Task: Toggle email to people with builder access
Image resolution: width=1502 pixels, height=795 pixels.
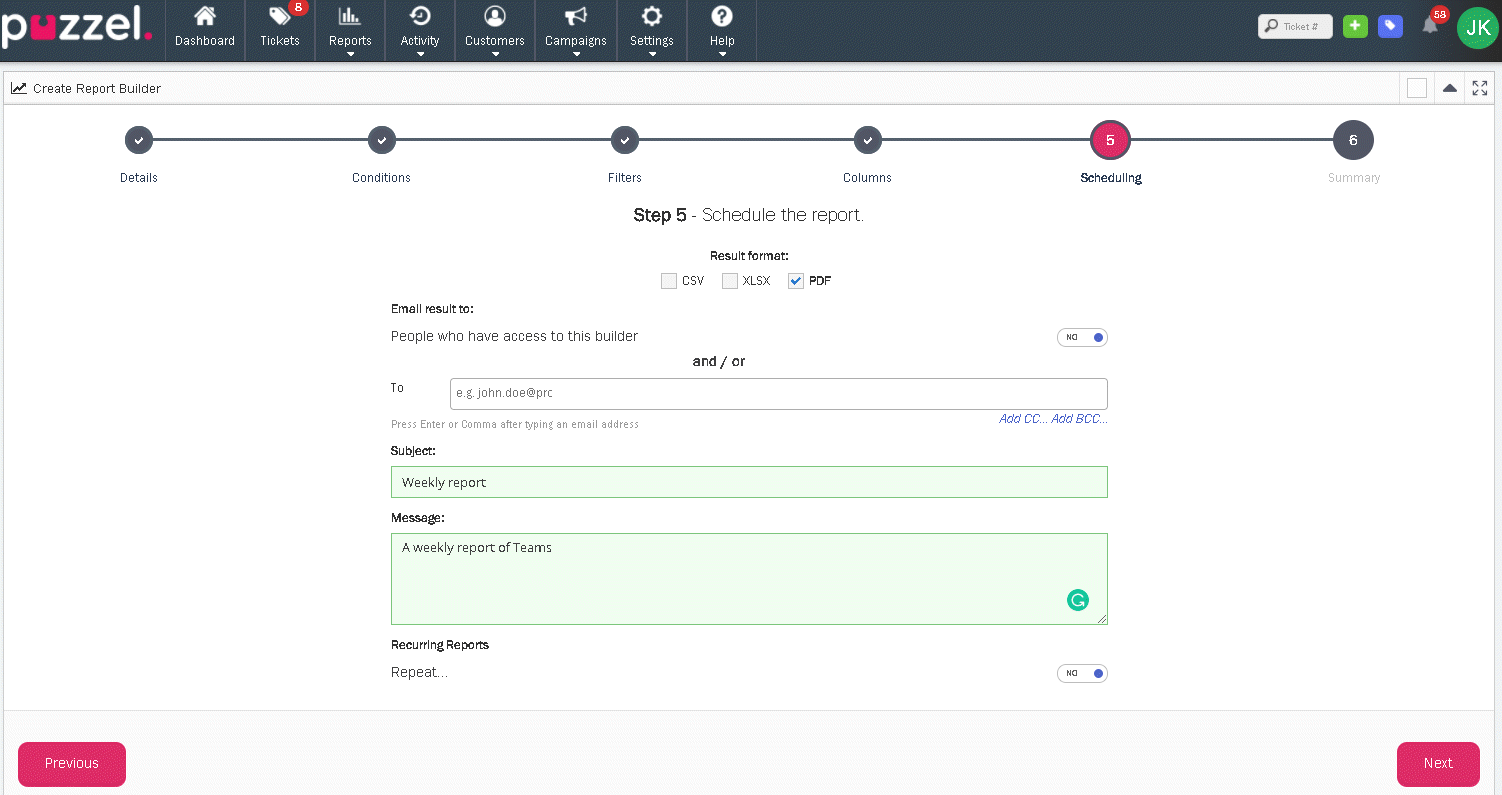Action: coord(1082,337)
